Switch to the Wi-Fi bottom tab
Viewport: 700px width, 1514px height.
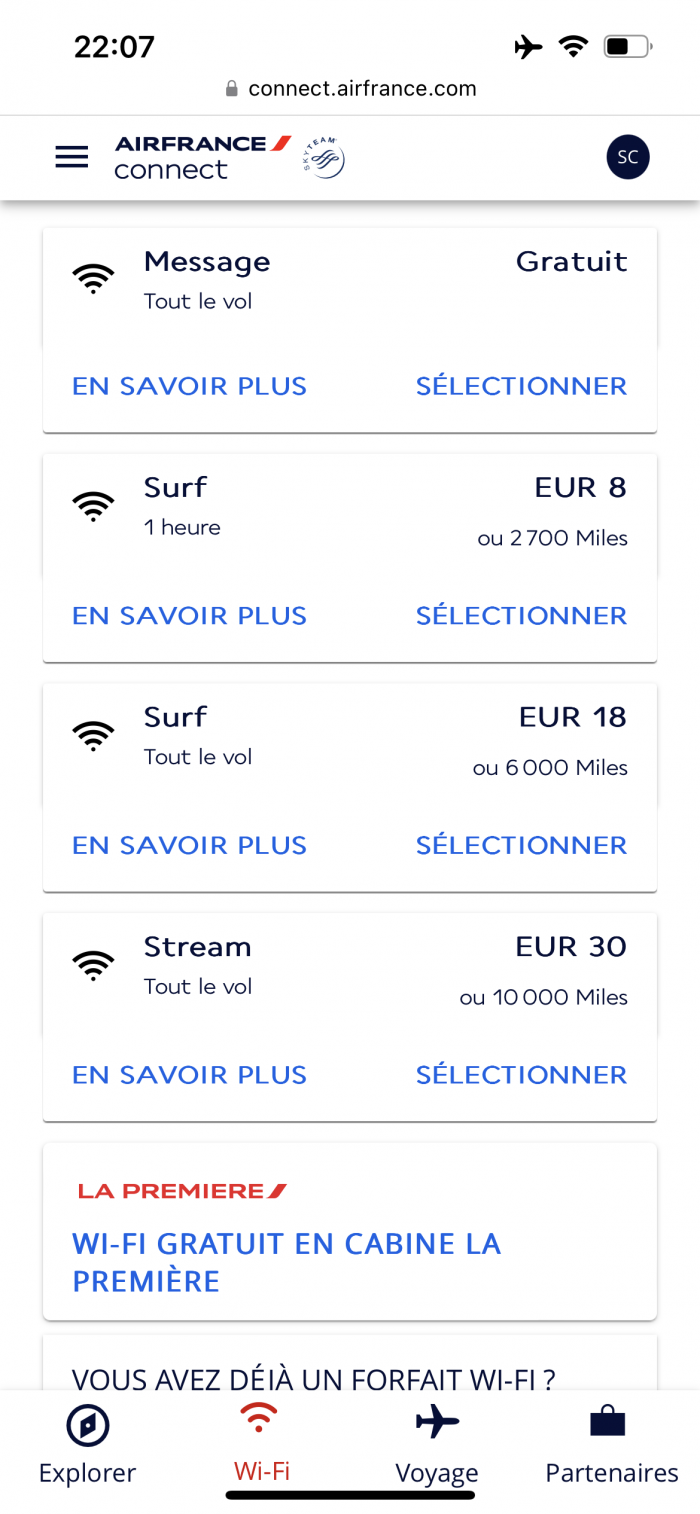pyautogui.click(x=262, y=1442)
